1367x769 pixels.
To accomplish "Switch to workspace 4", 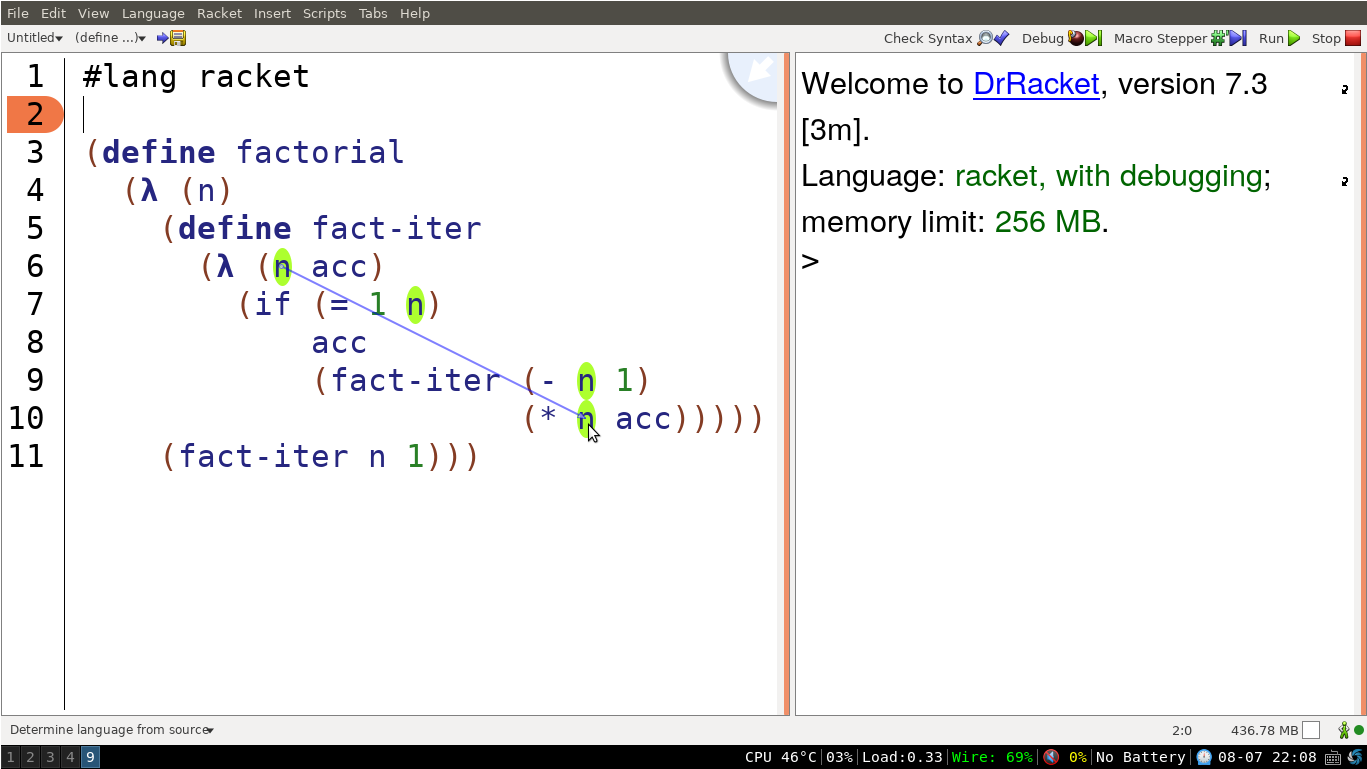I will (x=70, y=757).
